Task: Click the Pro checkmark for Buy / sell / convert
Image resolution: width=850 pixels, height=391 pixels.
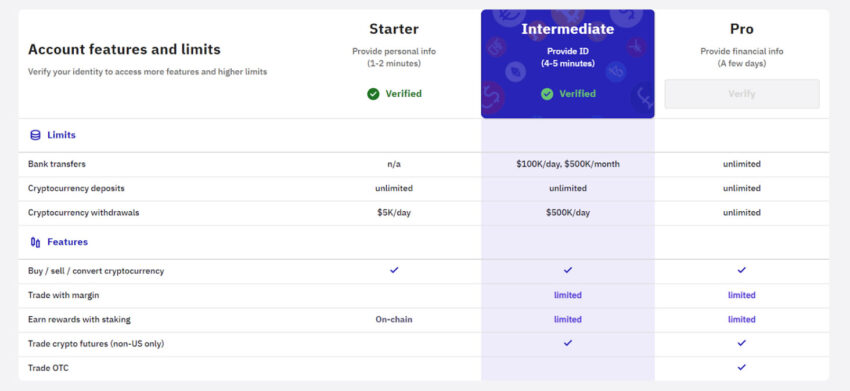Action: (x=742, y=270)
